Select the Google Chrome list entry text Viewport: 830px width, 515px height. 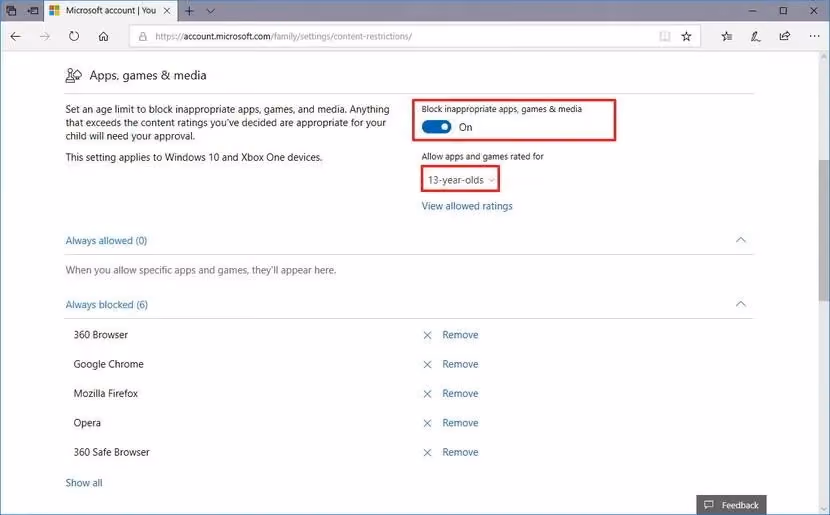coord(109,364)
